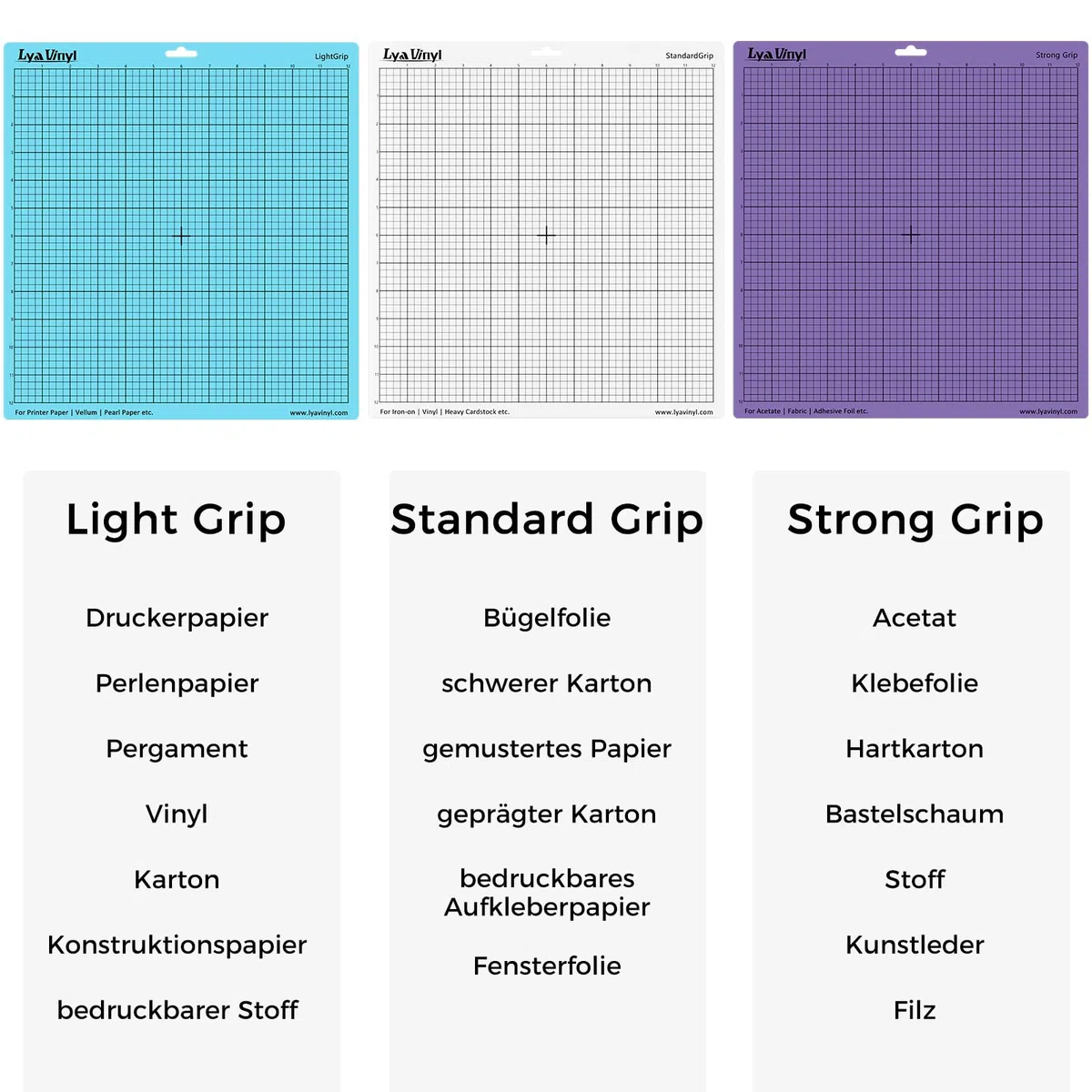Select the white StandardGrip mat image
Screen dimensions: 1092x1092
pyautogui.click(x=546, y=229)
